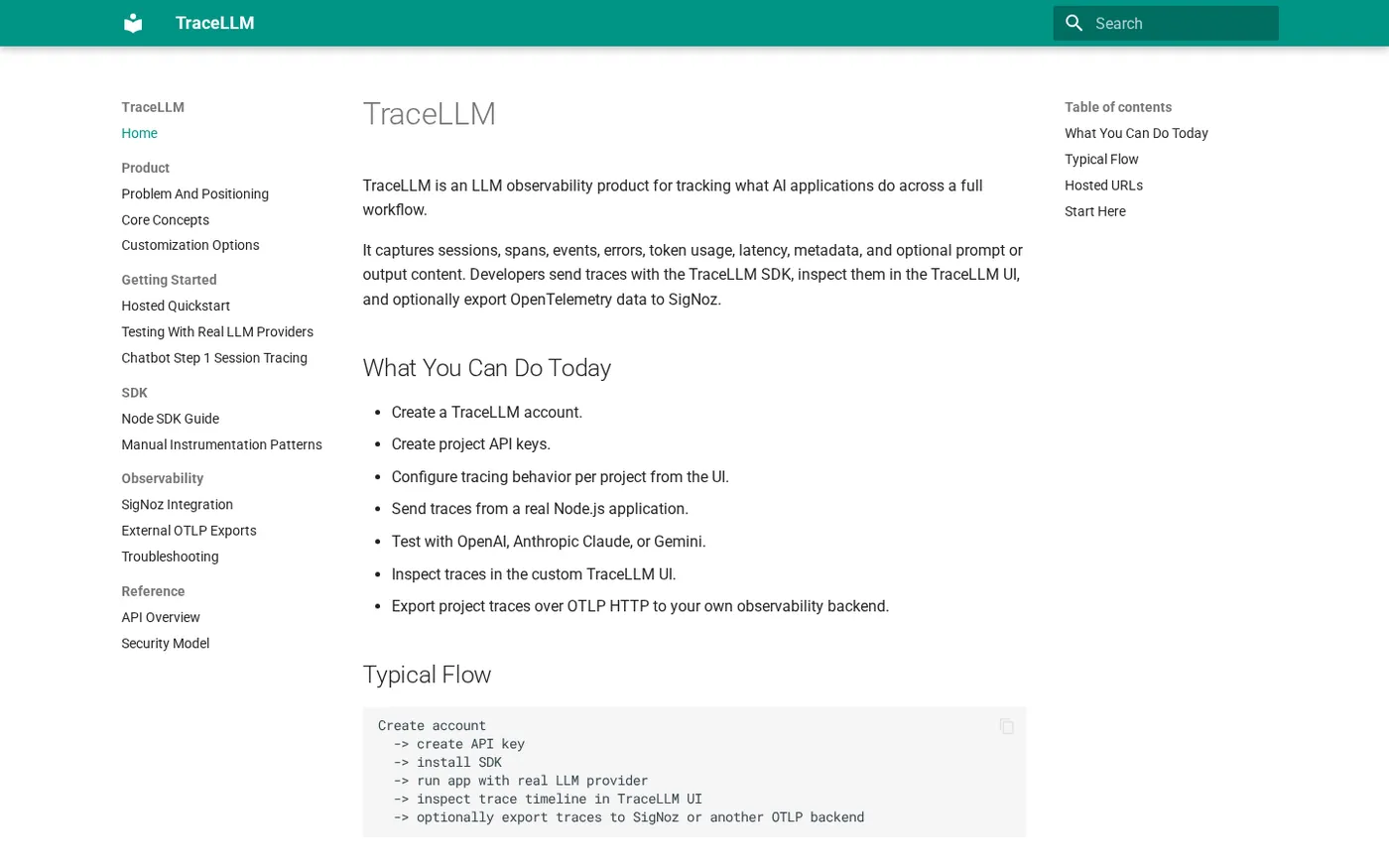Image resolution: width=1389 pixels, height=868 pixels.
Task: Click the 'It captures sessions, spans, events' paragraph
Action: click(x=693, y=275)
